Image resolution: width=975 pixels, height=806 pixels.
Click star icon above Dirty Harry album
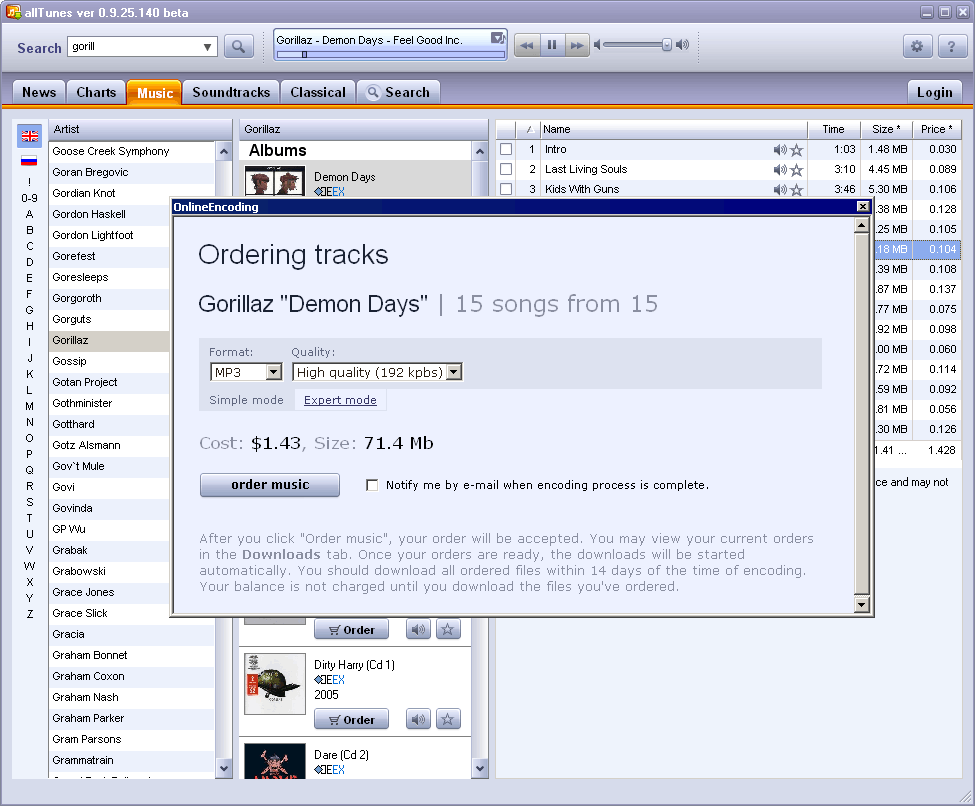point(448,629)
